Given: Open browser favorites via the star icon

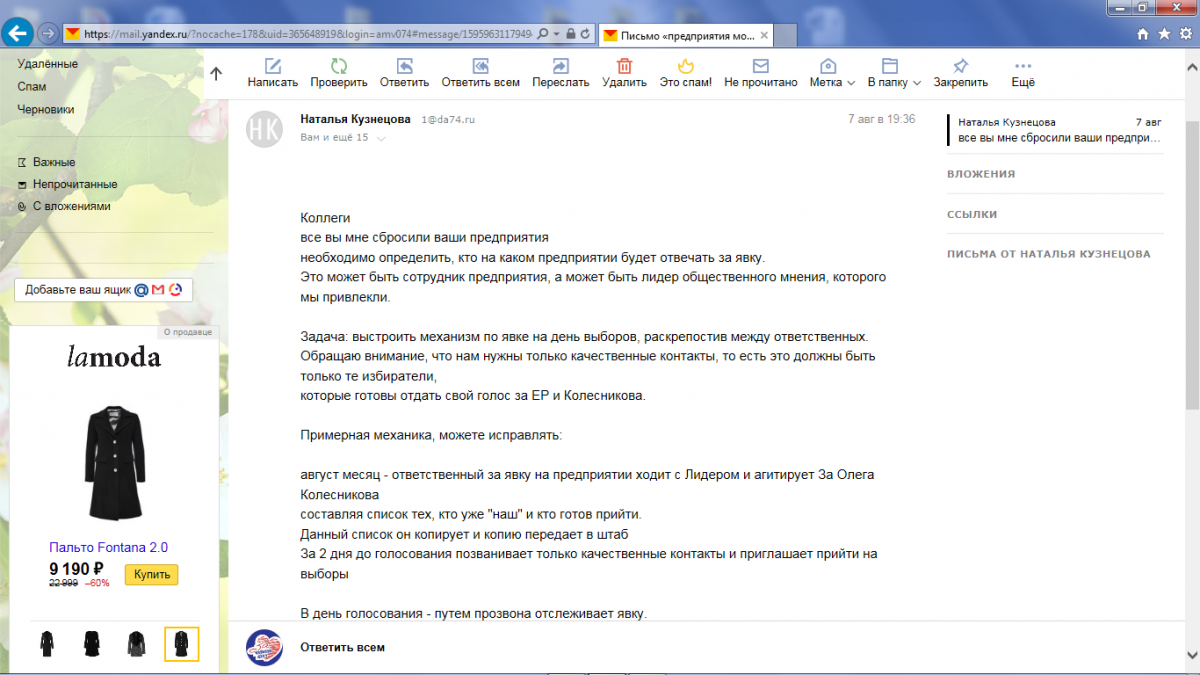Looking at the screenshot, I should pos(1164,33).
